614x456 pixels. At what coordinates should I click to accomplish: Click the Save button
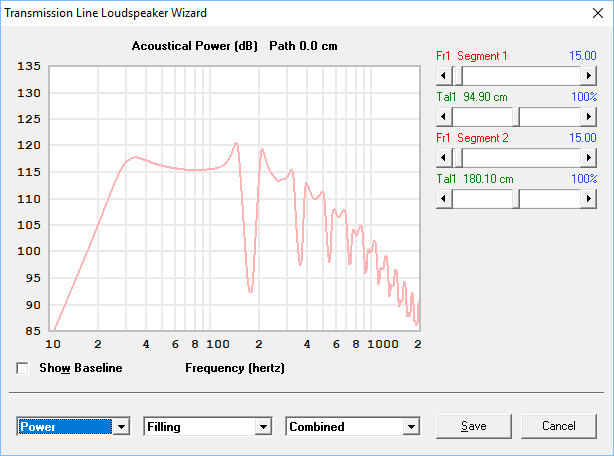click(x=473, y=426)
